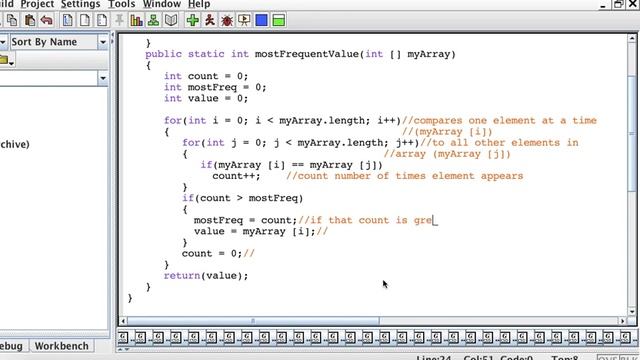Screen dimensions: 640x360
Task: Switch to the Workbench tab
Action: (62, 346)
